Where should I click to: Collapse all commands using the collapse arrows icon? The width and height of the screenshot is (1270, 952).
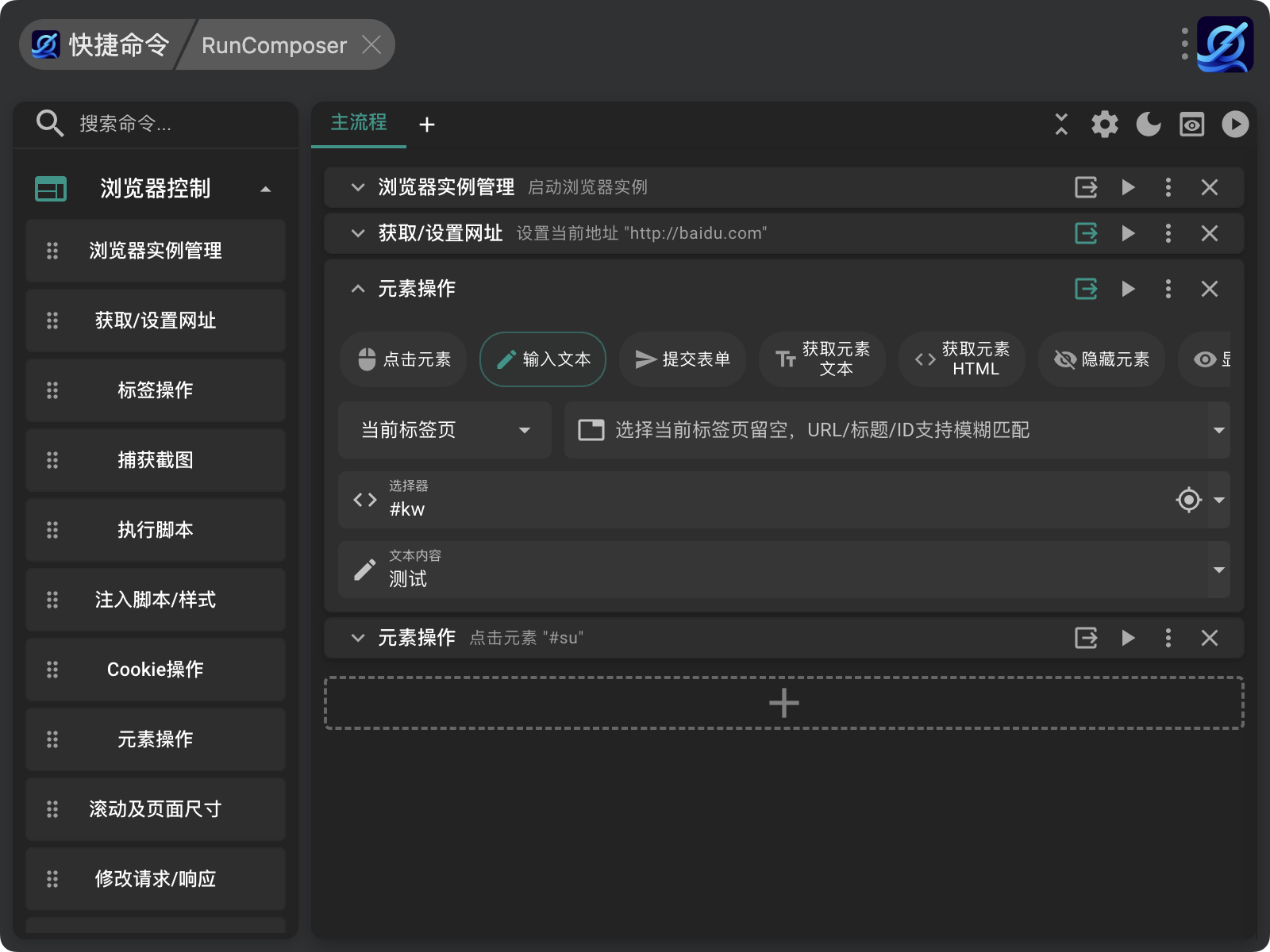pos(1061,125)
